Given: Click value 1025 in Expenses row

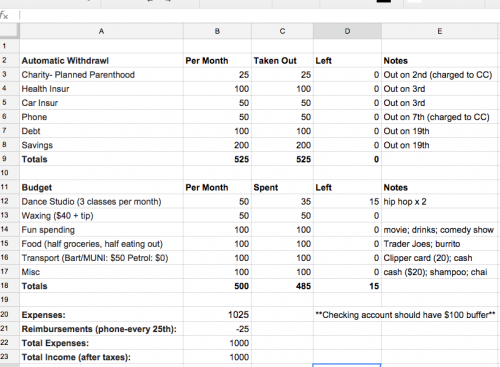Looking at the screenshot, I should pos(217,315).
